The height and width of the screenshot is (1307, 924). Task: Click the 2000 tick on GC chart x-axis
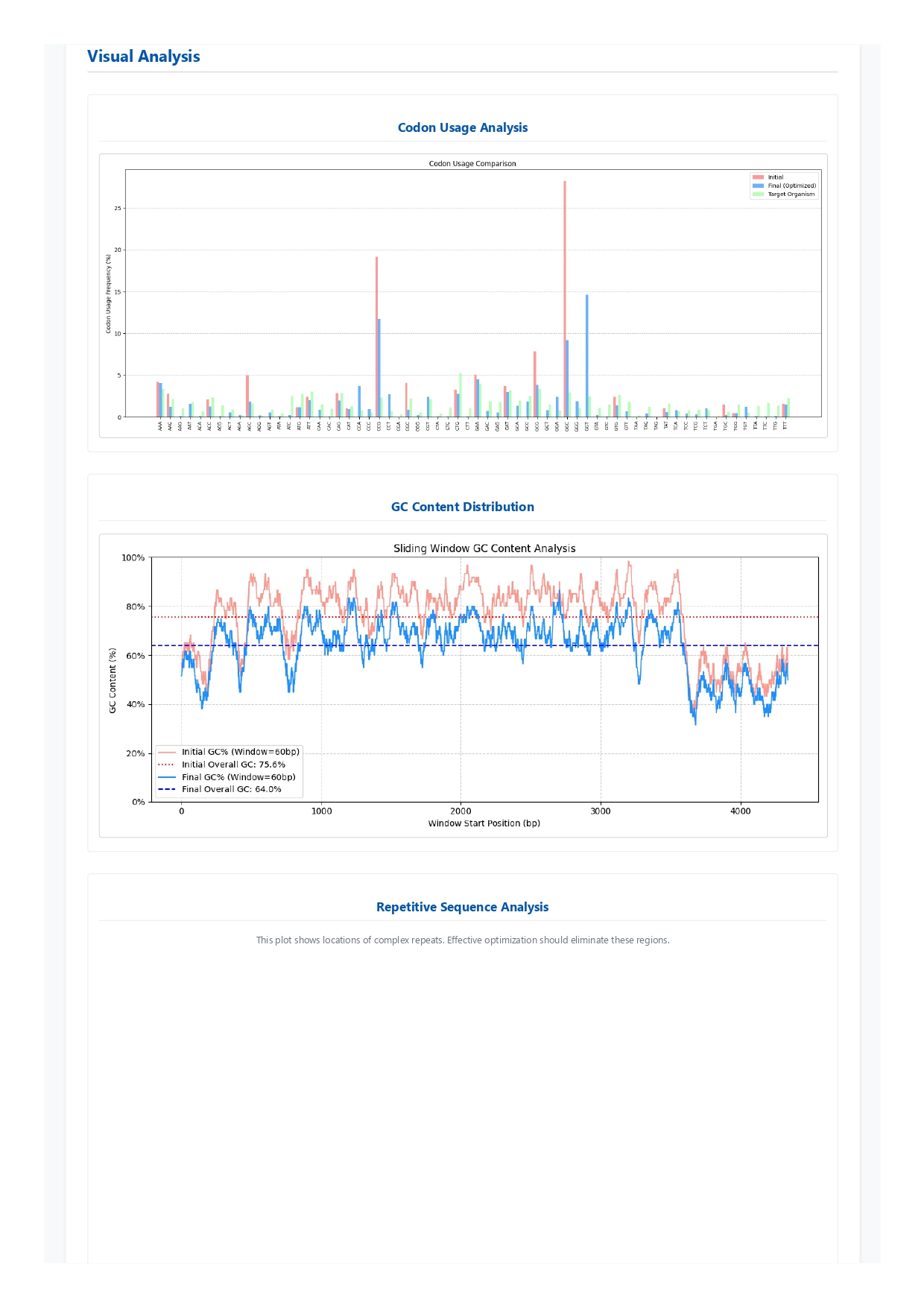pos(461,811)
